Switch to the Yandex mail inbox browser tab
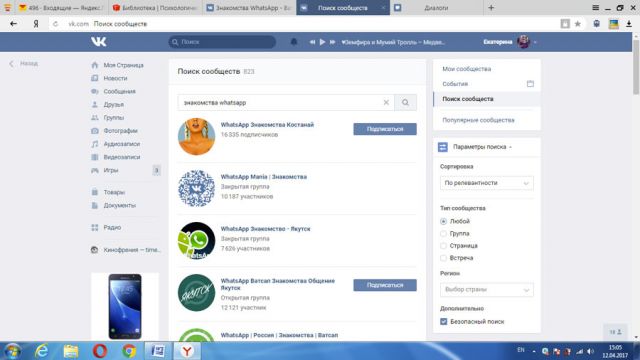 (62, 8)
